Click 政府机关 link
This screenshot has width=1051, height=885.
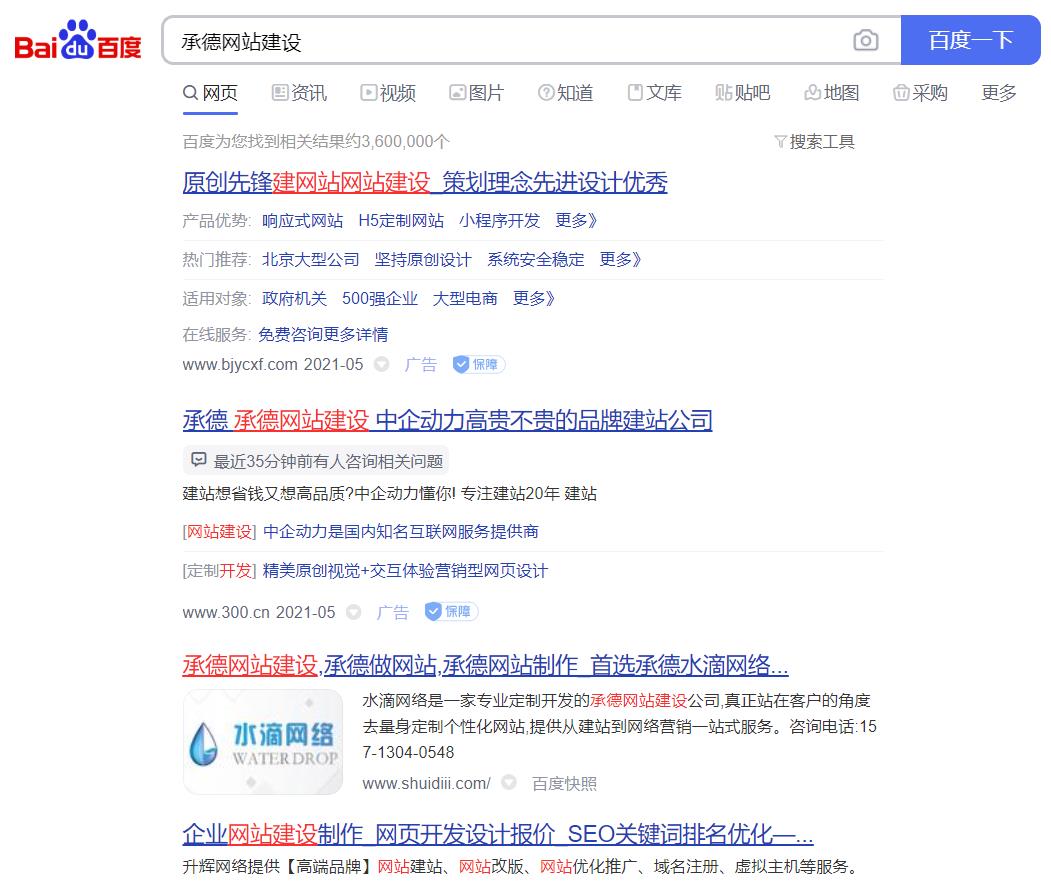pyautogui.click(x=294, y=298)
